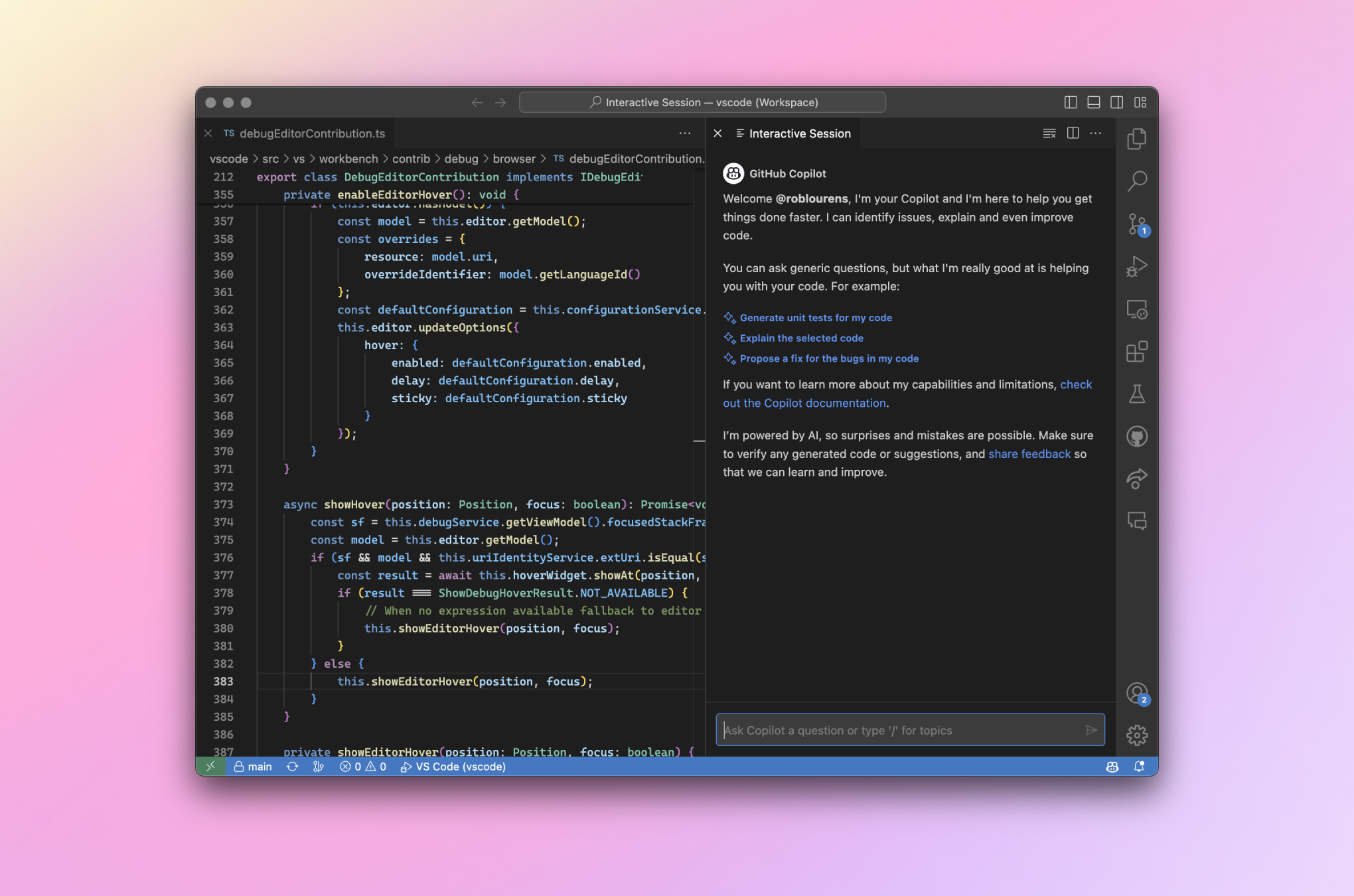The image size is (1354, 896).
Task: Open the Split Editor icon in the chat panel
Action: coord(1073,133)
